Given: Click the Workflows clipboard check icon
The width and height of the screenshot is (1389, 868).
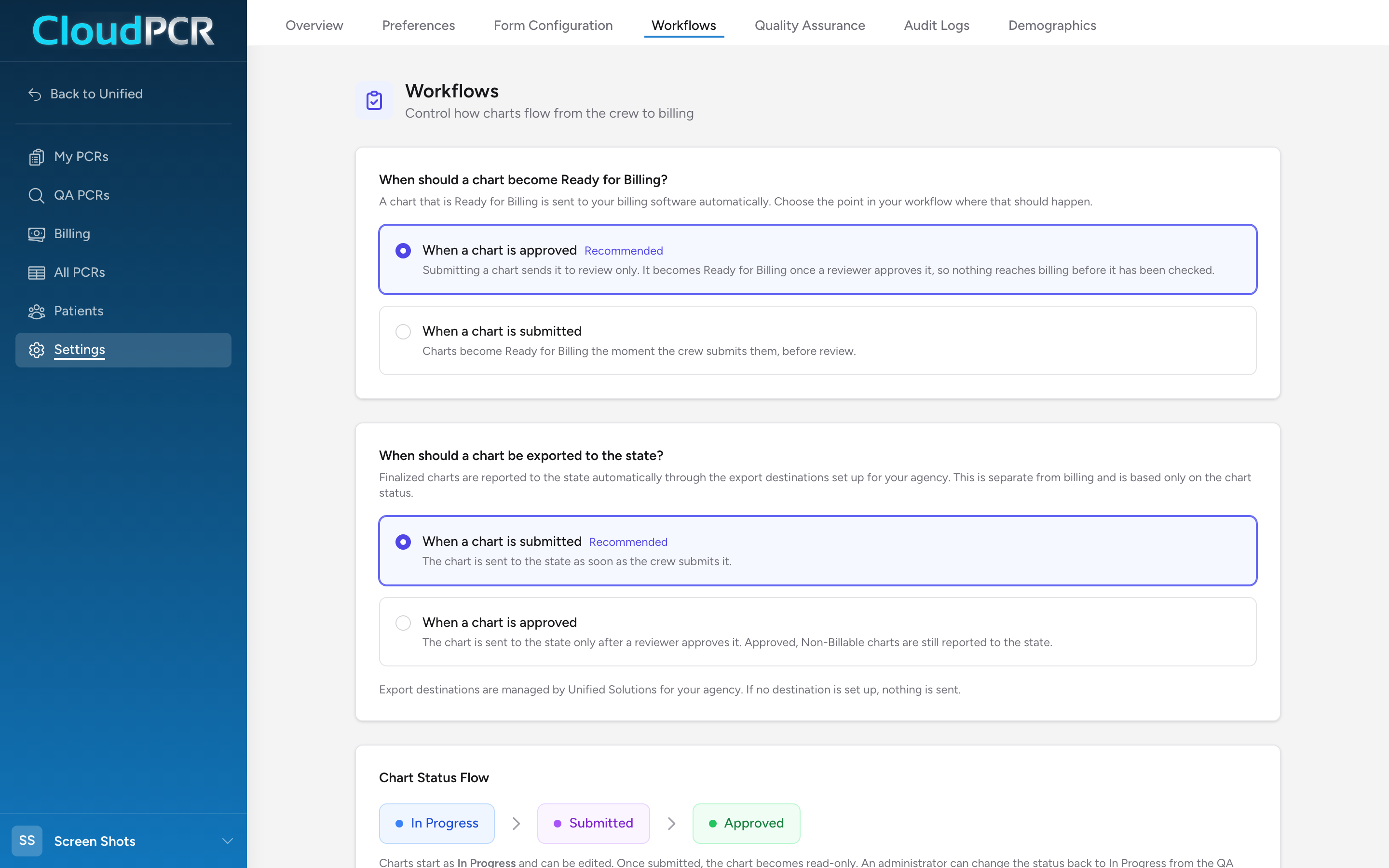Looking at the screenshot, I should pos(374,100).
